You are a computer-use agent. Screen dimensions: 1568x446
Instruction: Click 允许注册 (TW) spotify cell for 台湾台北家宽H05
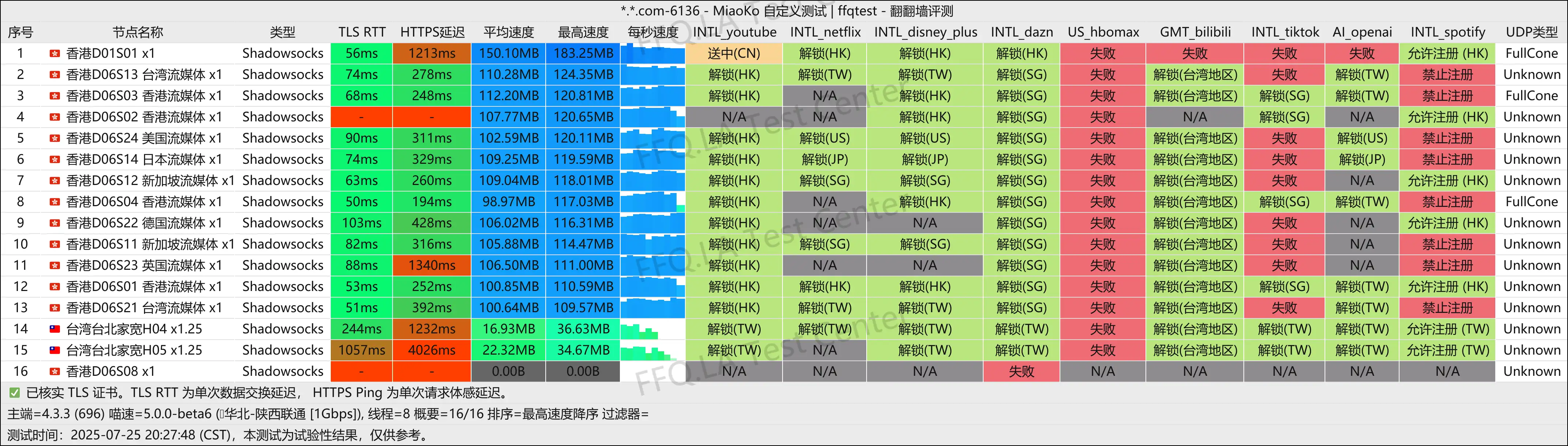1447,351
